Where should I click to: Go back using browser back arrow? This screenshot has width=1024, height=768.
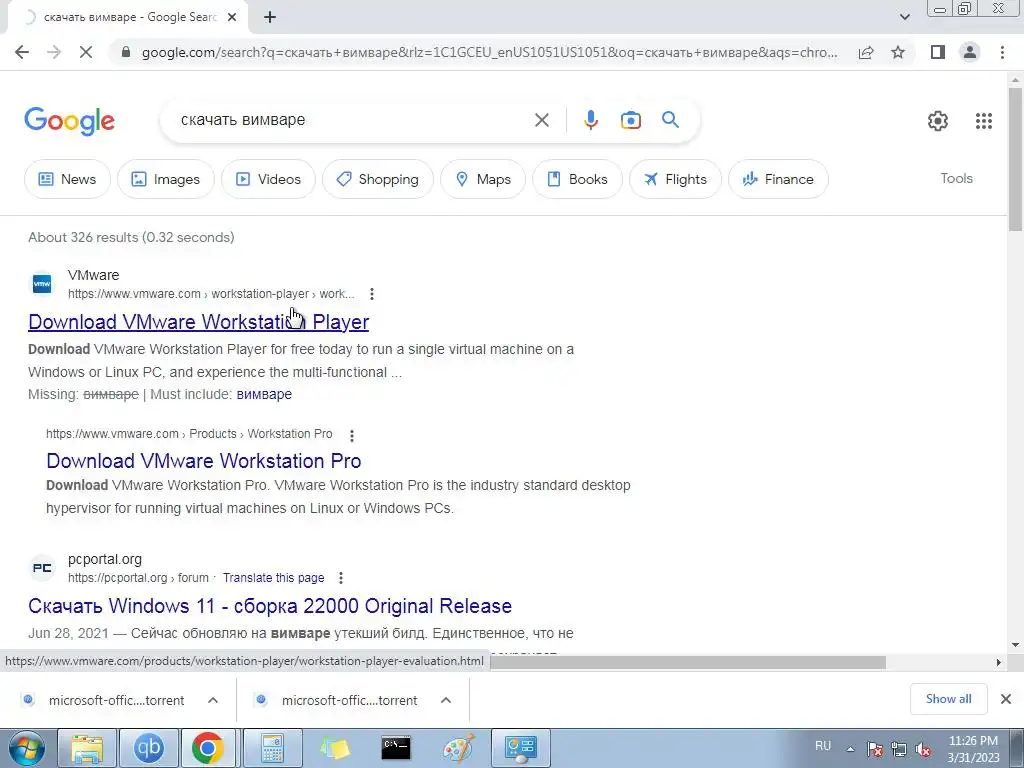[22, 52]
